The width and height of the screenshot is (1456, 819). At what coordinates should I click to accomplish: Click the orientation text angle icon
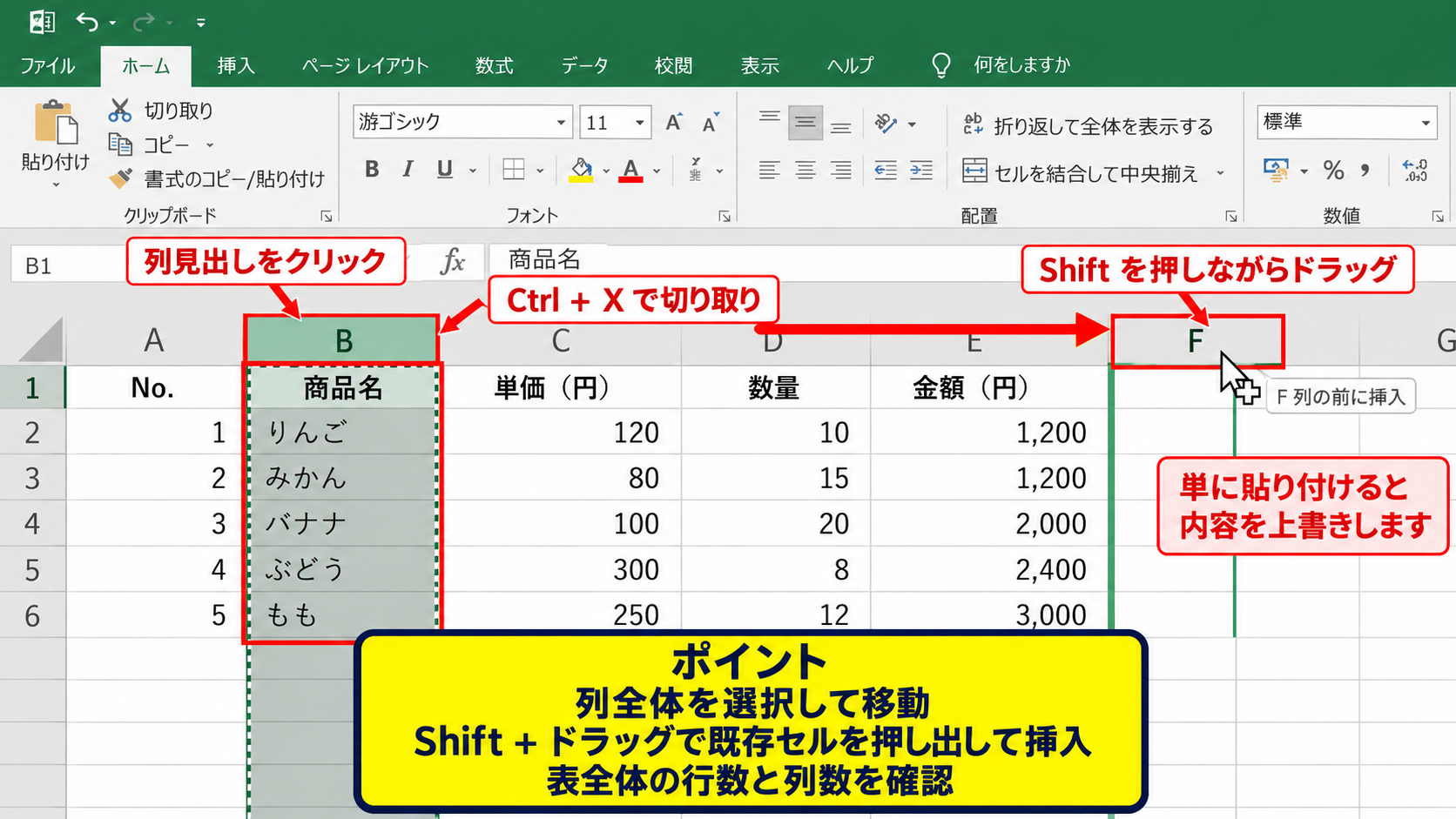coord(886,124)
